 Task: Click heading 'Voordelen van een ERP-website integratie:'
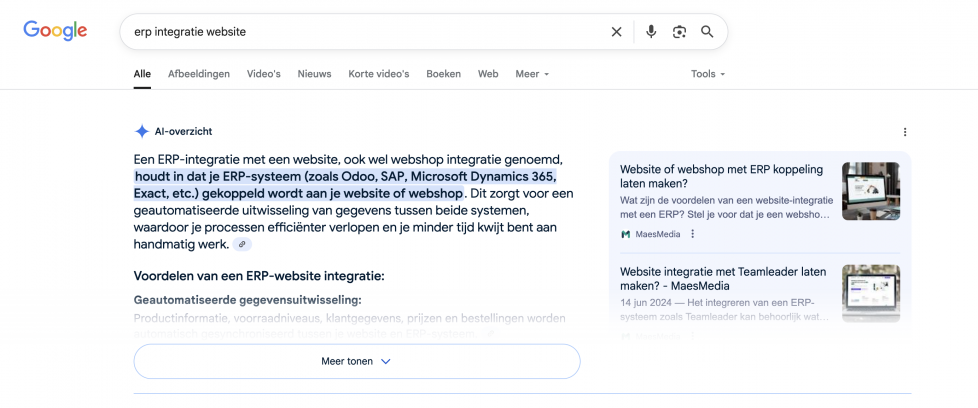tap(259, 276)
